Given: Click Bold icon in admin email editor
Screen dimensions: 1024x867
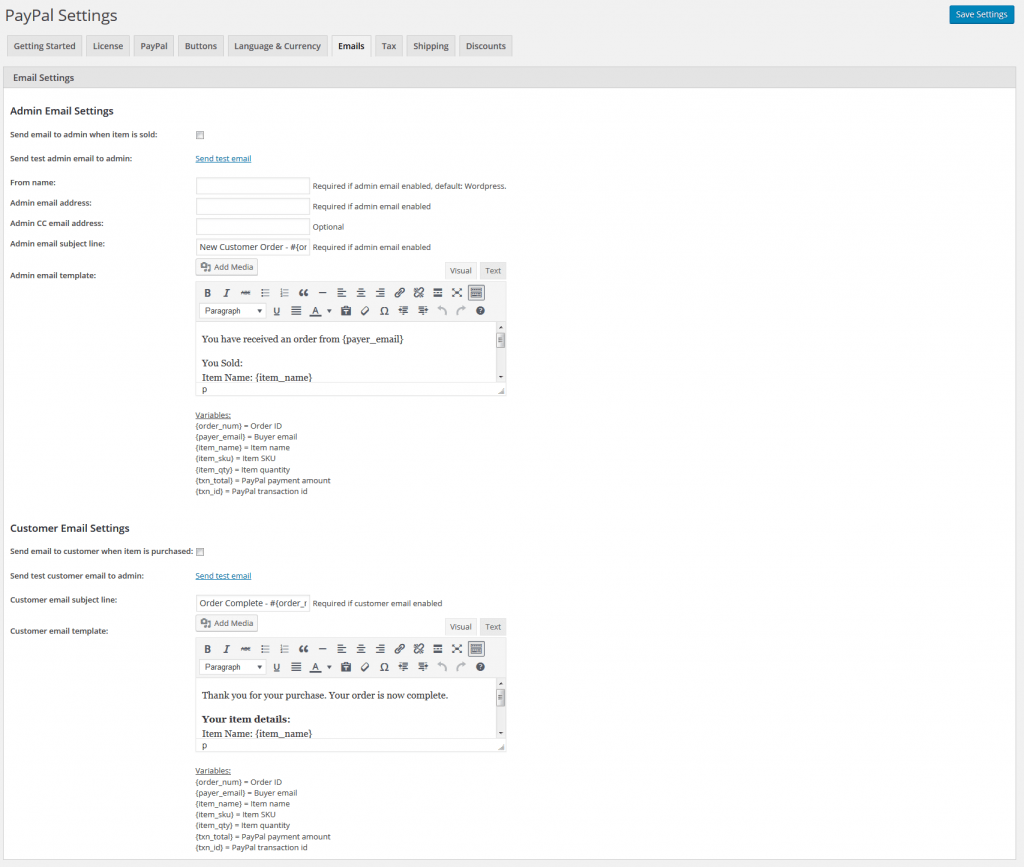Looking at the screenshot, I should (x=208, y=293).
